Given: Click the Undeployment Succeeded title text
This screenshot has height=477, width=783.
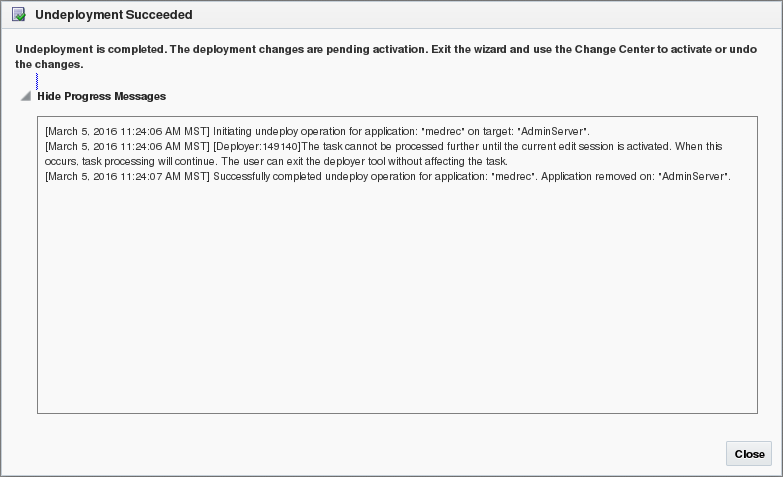Looking at the screenshot, I should coord(114,16).
